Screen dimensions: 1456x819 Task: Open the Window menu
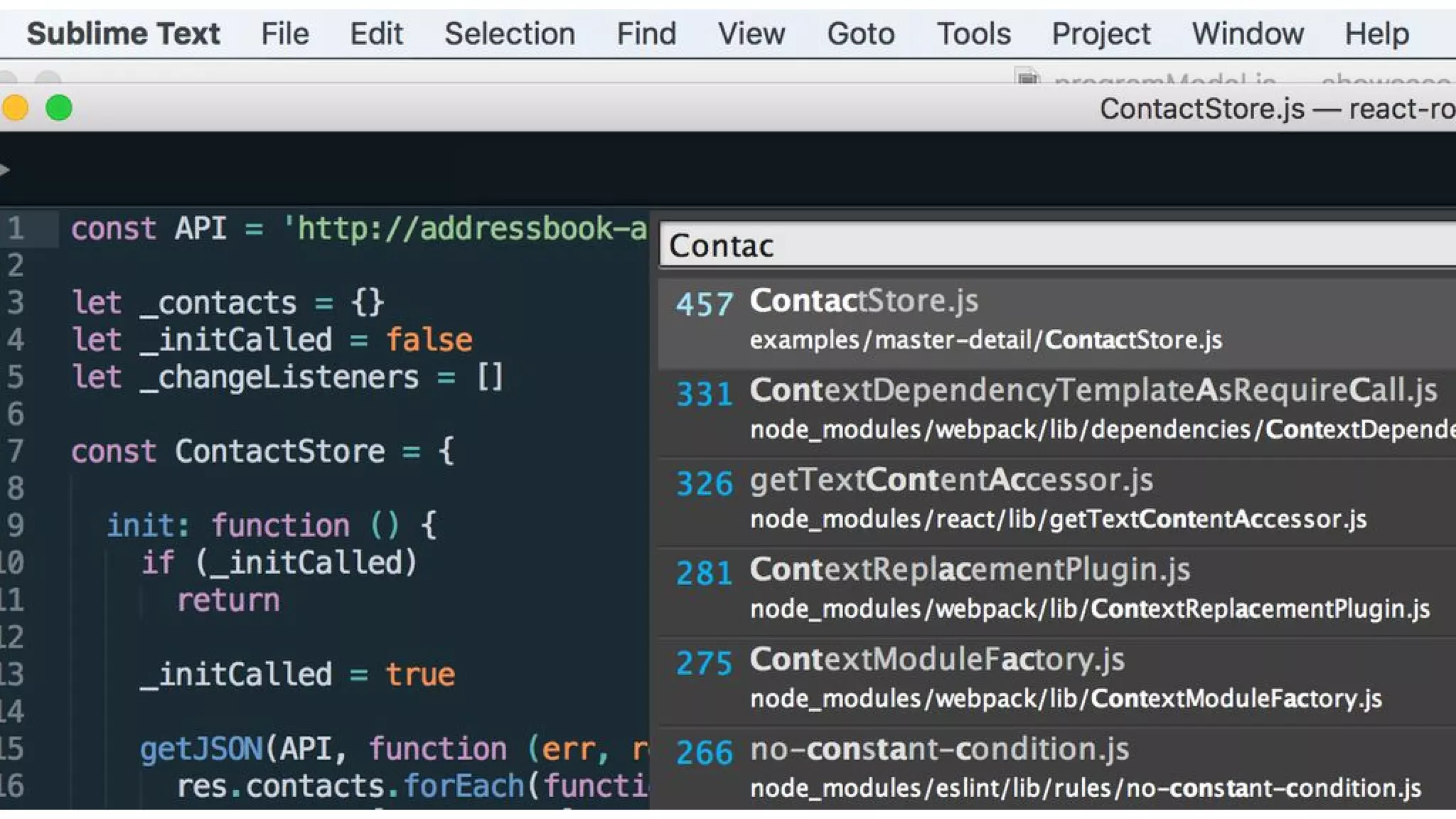pos(1248,33)
